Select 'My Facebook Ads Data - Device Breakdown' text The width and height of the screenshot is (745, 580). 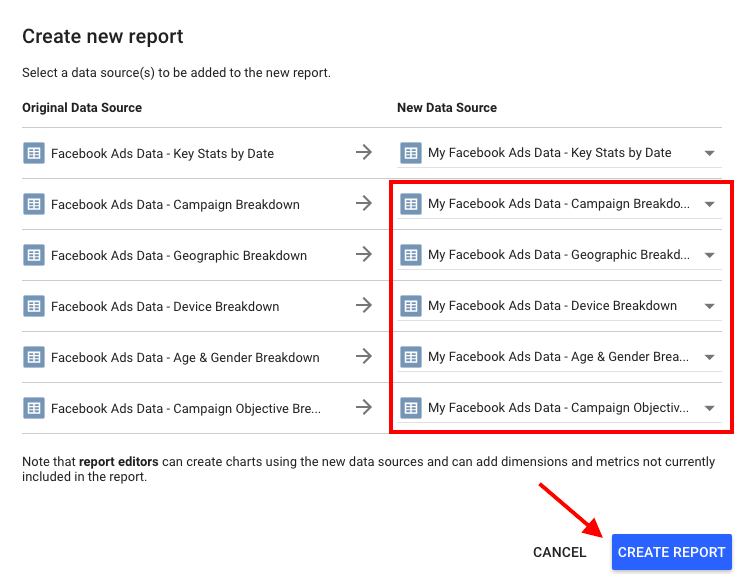tap(552, 305)
